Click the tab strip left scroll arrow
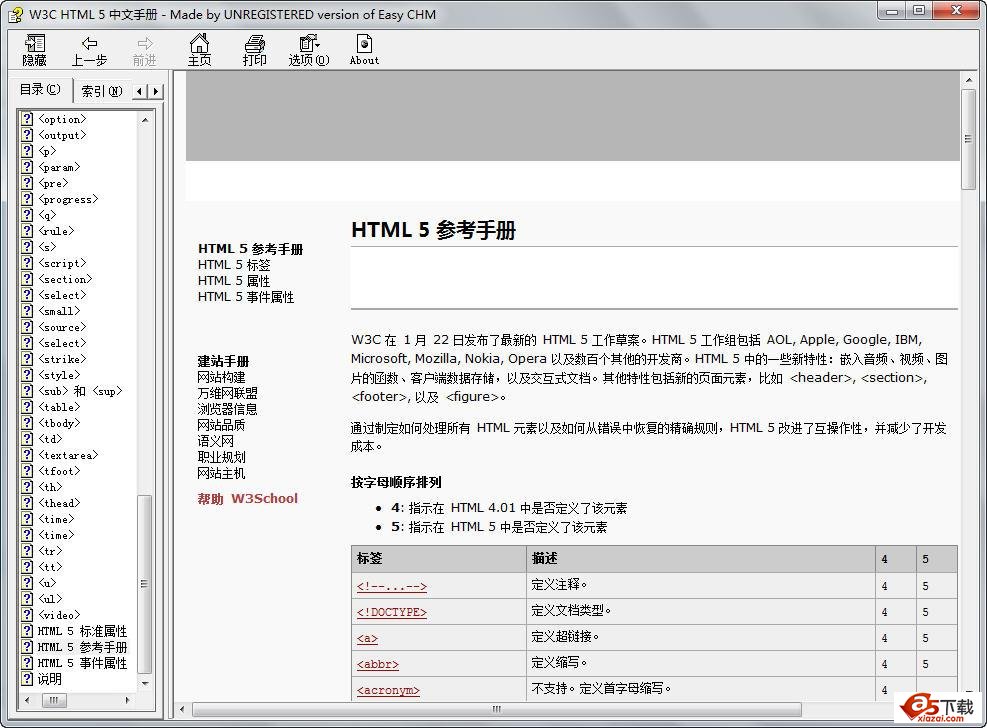The image size is (987, 728). click(x=140, y=91)
